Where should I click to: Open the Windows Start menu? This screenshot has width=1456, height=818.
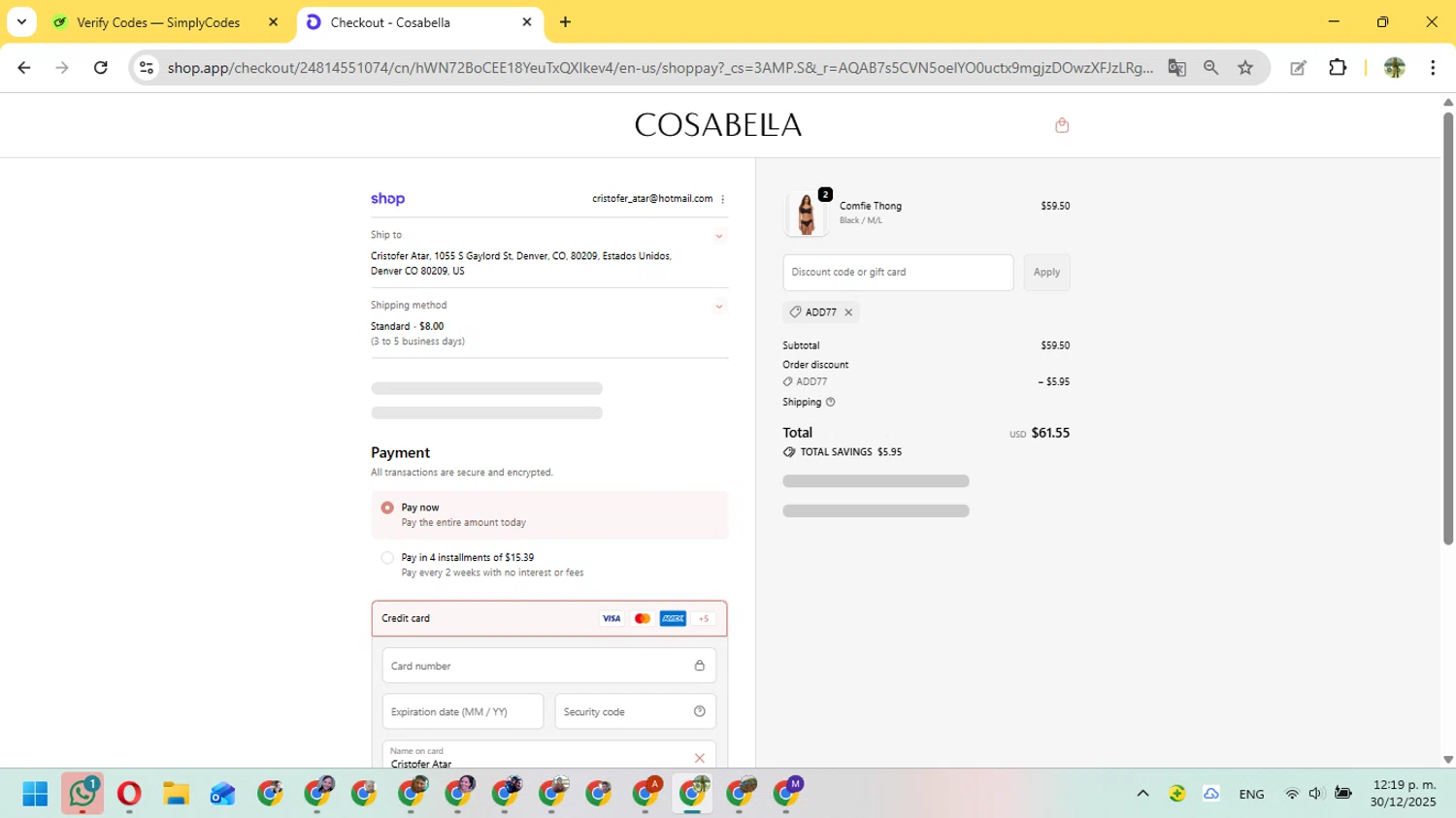35,794
